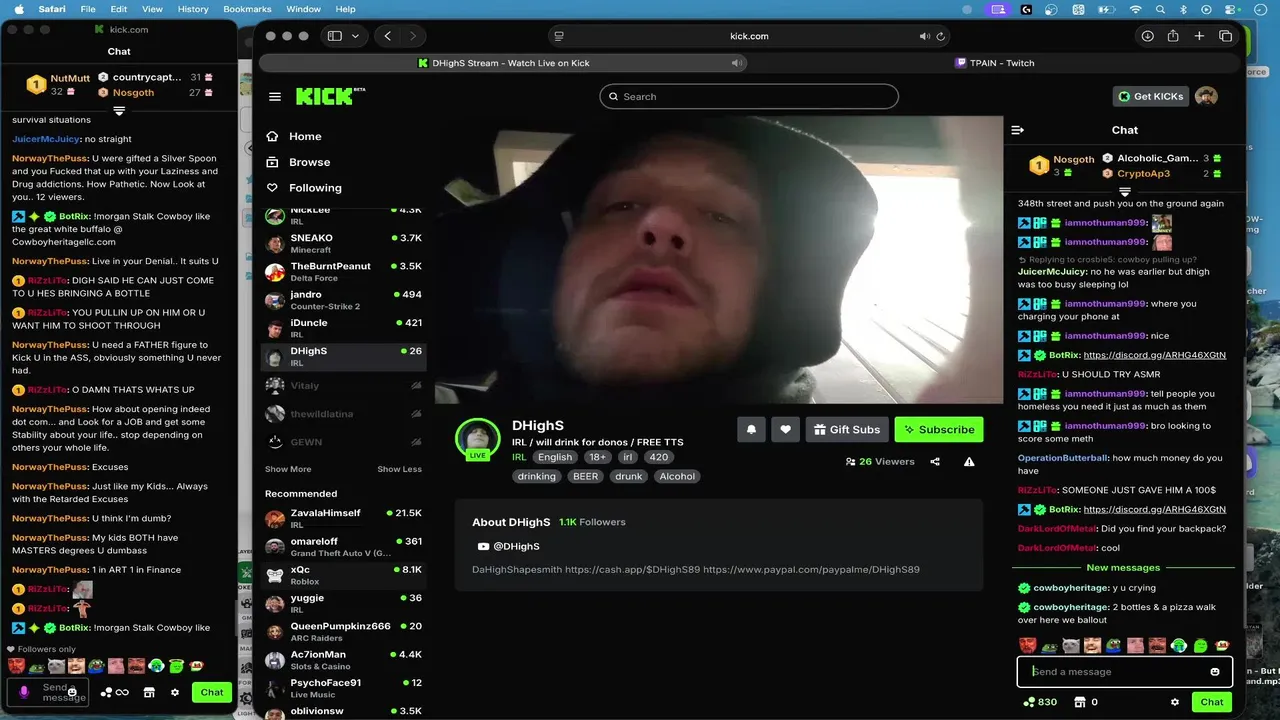Open PsychoFace91 Live Music stream

click(x=344, y=688)
